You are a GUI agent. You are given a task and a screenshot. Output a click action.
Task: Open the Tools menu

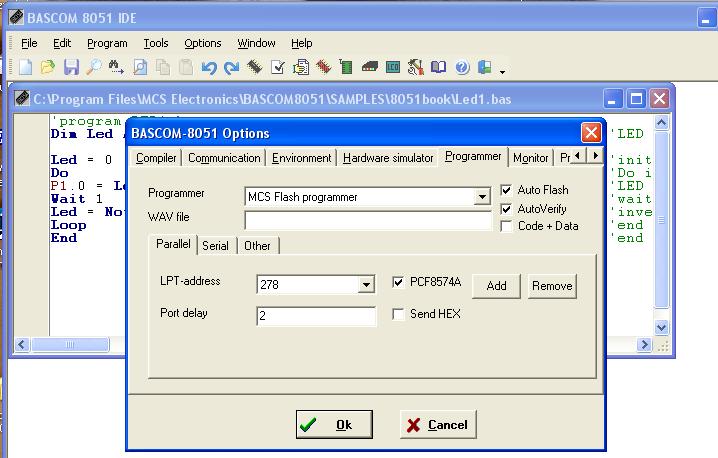coord(156,43)
